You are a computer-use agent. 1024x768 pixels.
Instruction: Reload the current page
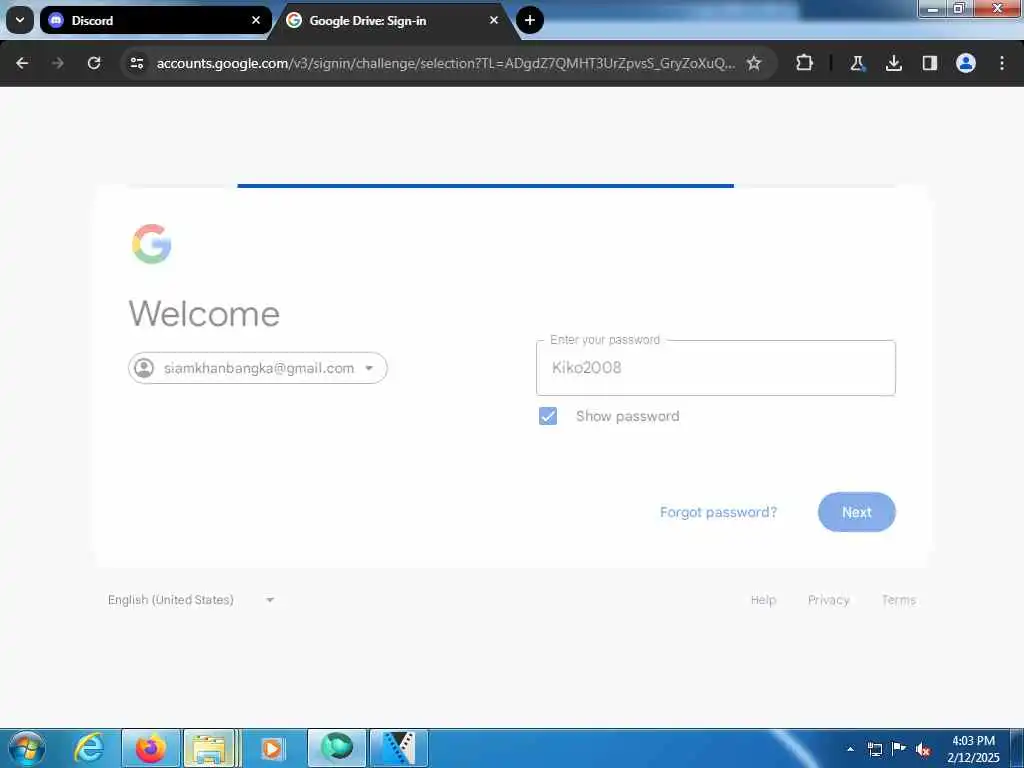tap(94, 63)
